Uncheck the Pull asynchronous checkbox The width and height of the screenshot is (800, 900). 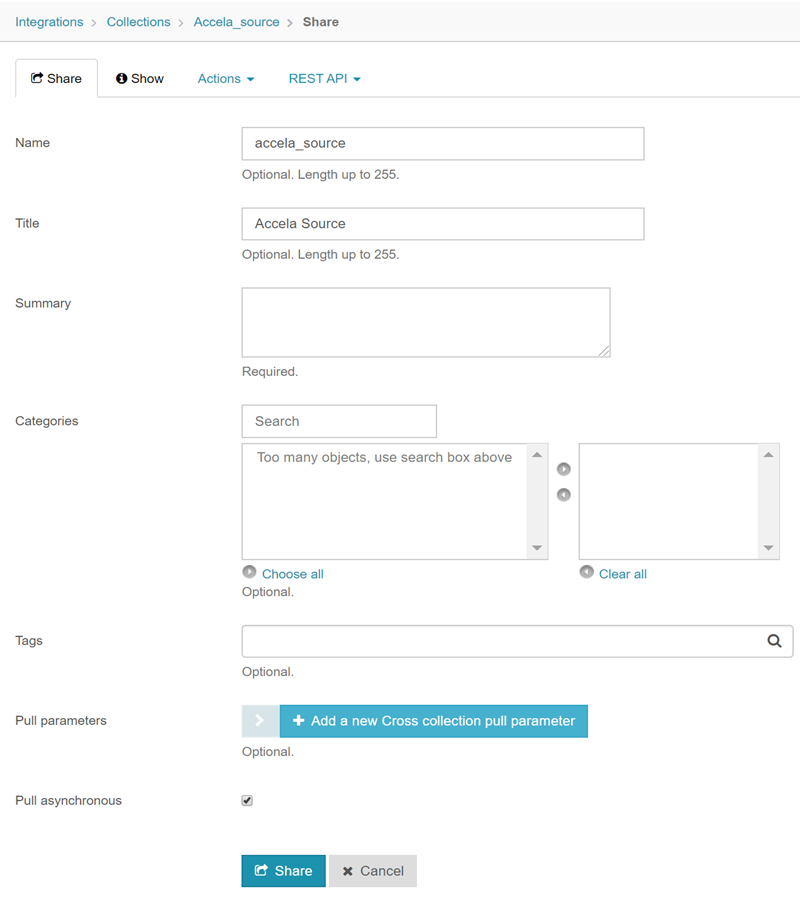(247, 801)
